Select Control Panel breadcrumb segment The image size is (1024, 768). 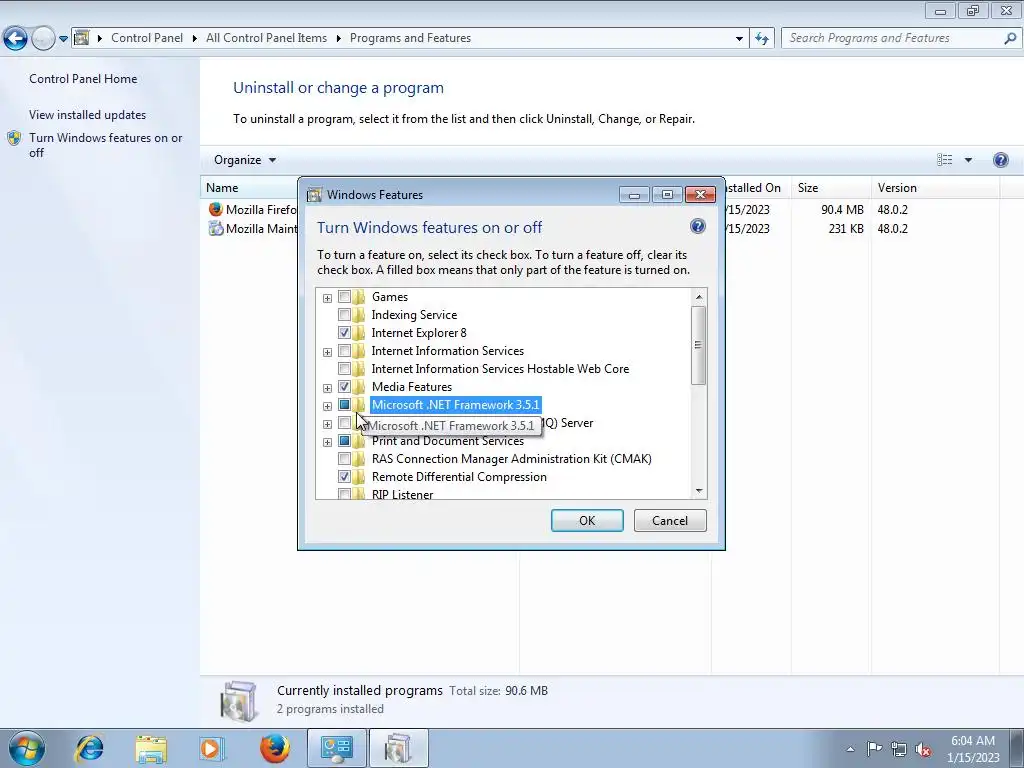(147, 38)
